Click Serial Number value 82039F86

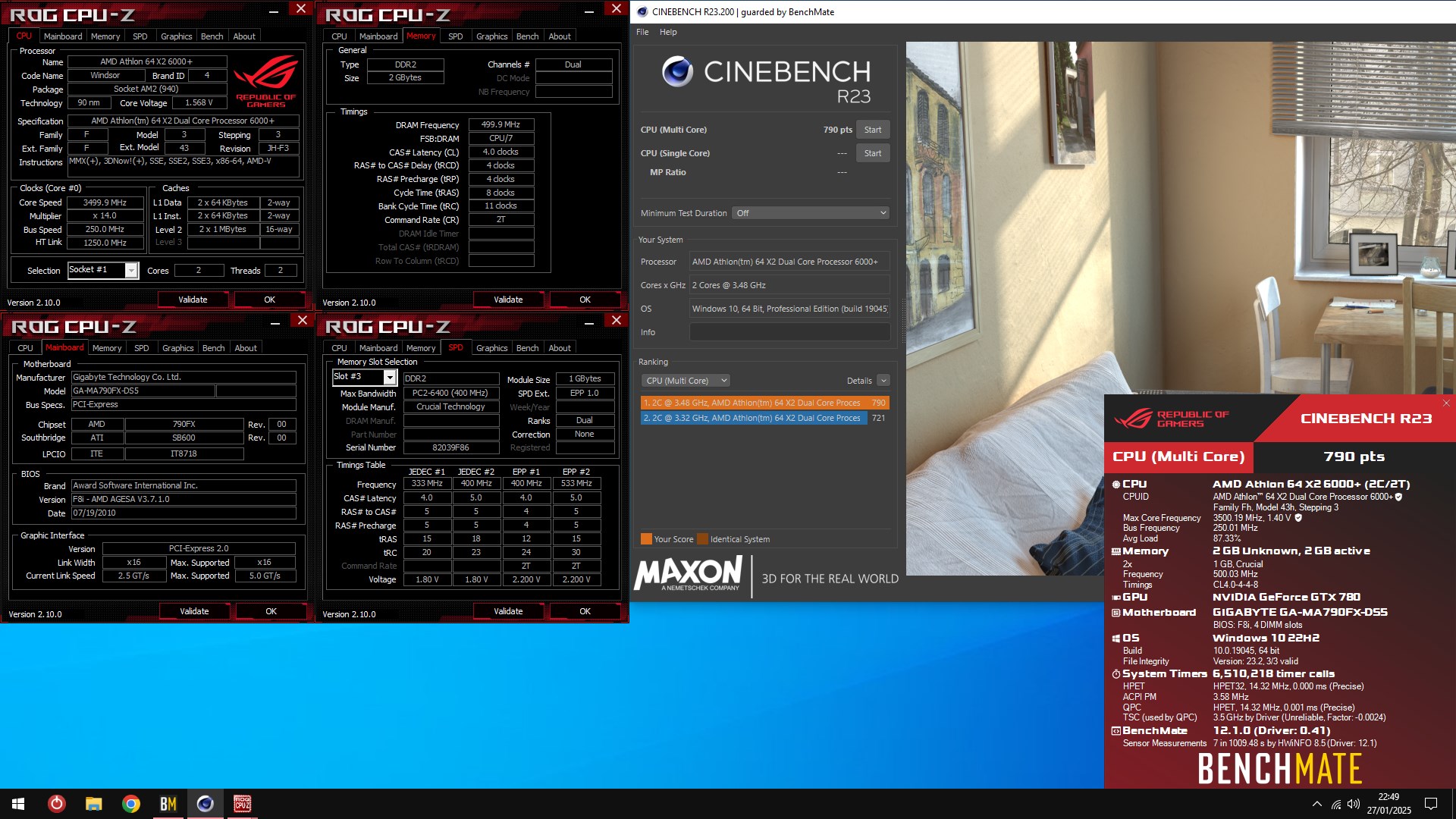[x=450, y=447]
